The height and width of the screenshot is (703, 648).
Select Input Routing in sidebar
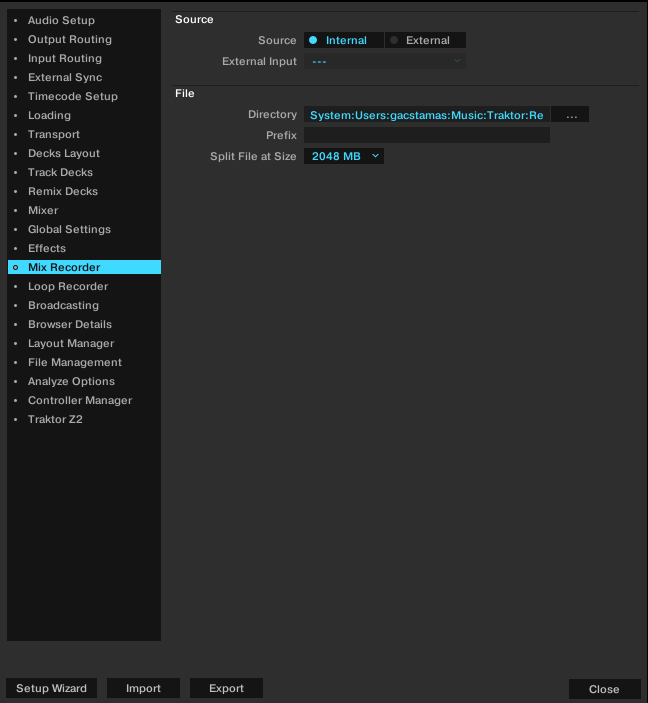click(84, 58)
